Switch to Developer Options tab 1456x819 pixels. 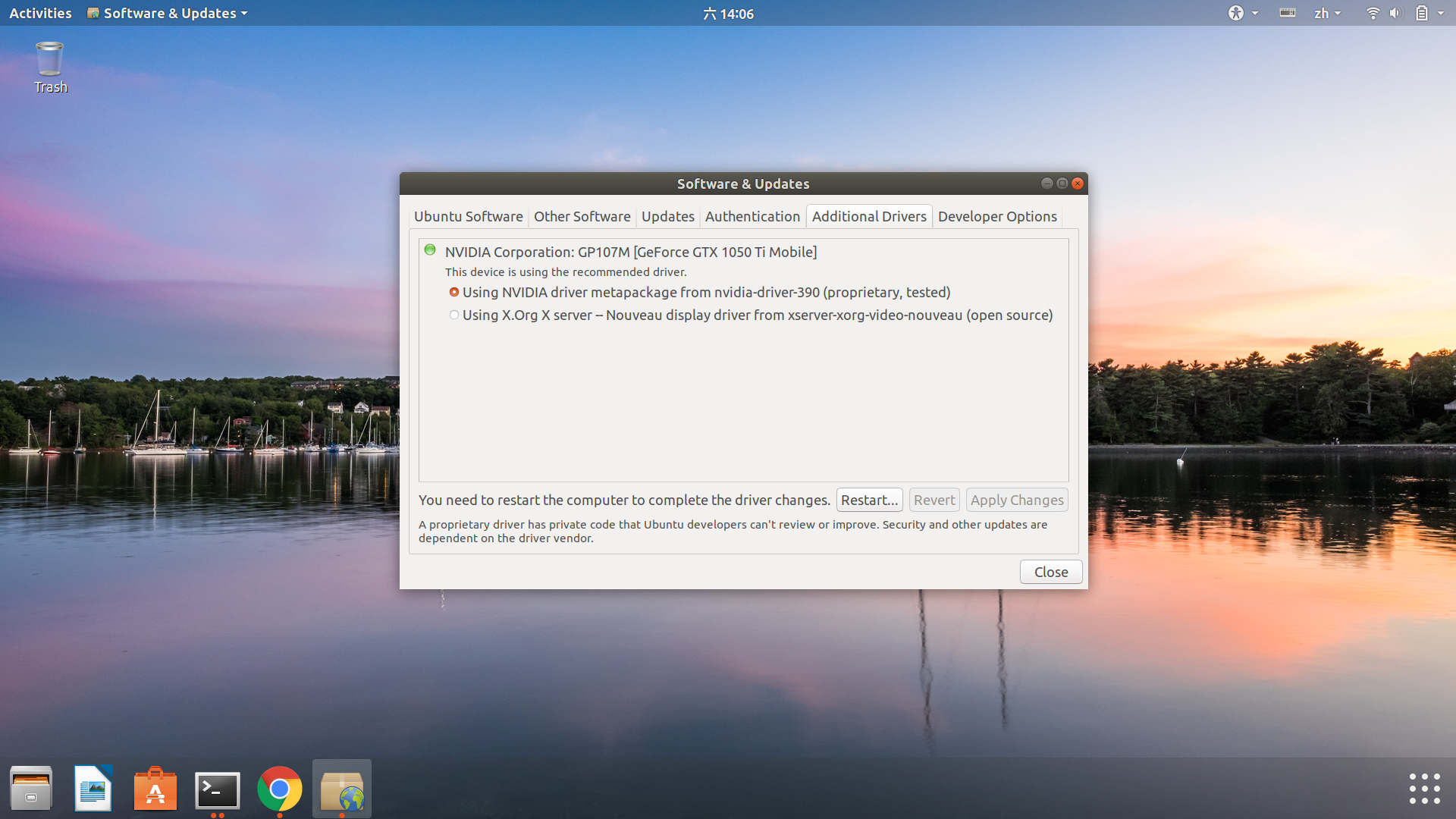996,216
